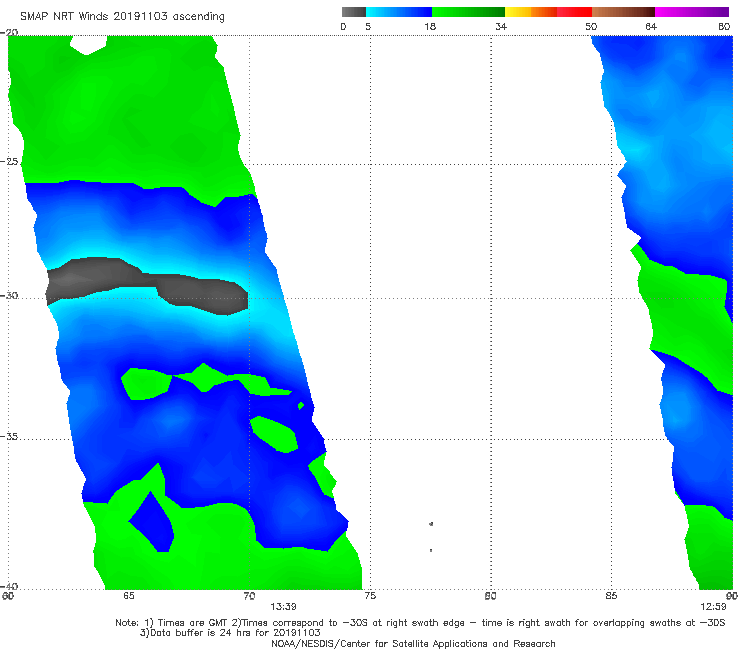Pick the brown 50-64 colorbar segment
The width and height of the screenshot is (740, 650).
(x=623, y=12)
